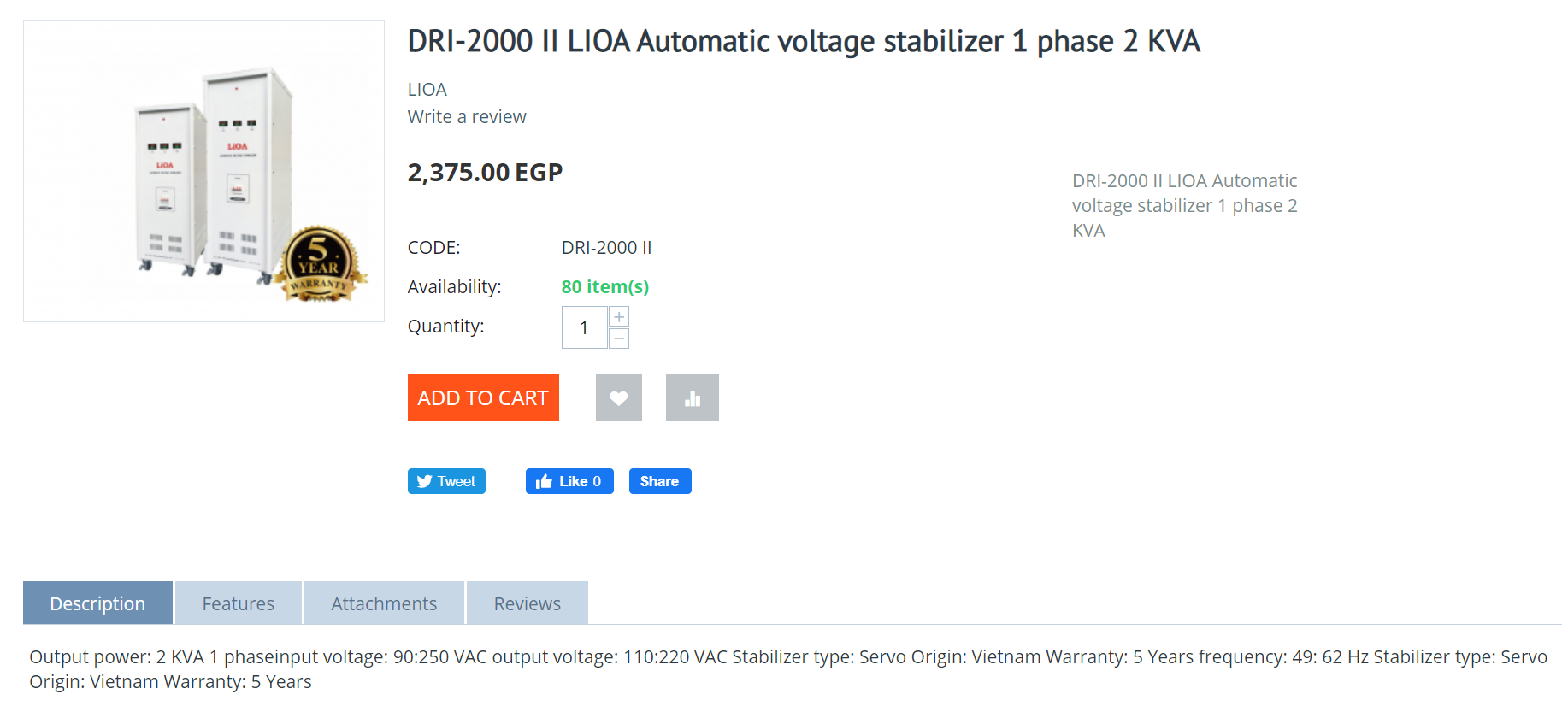Add product to wishlist heart icon
Screen dimensions: 1568x706
(x=618, y=397)
